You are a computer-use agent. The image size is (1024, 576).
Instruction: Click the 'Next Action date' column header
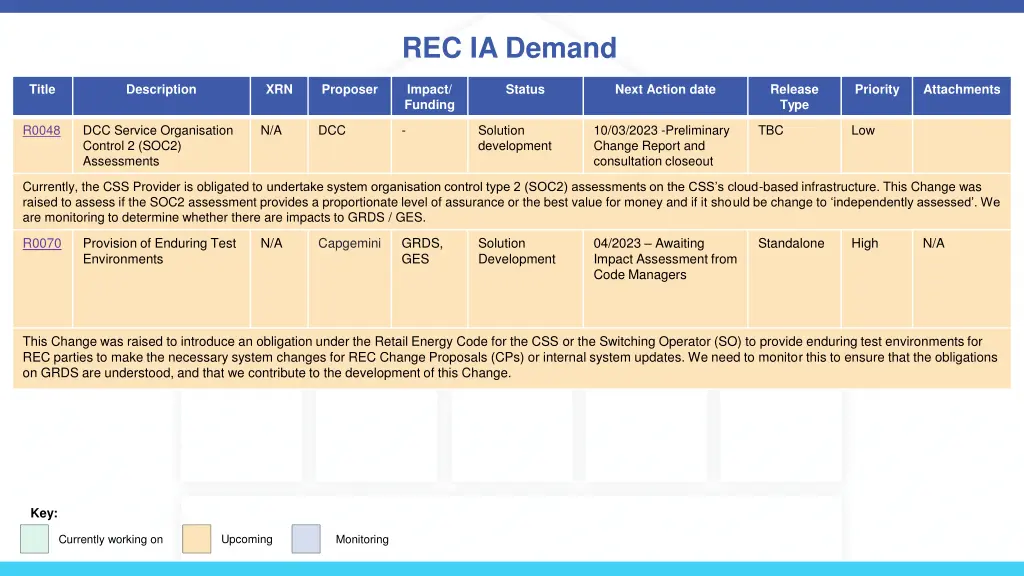[665, 96]
